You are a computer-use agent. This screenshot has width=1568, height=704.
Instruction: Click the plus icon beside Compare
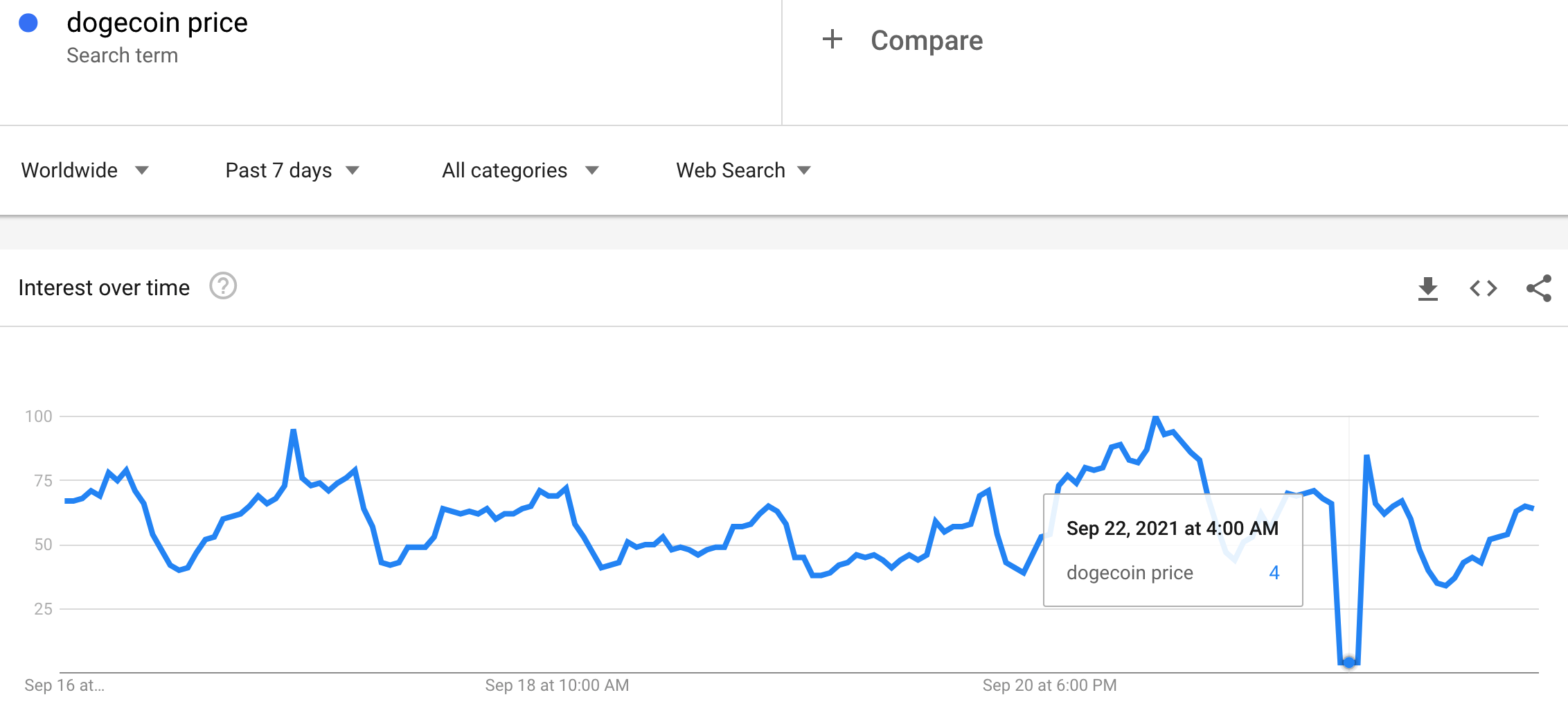tap(832, 39)
